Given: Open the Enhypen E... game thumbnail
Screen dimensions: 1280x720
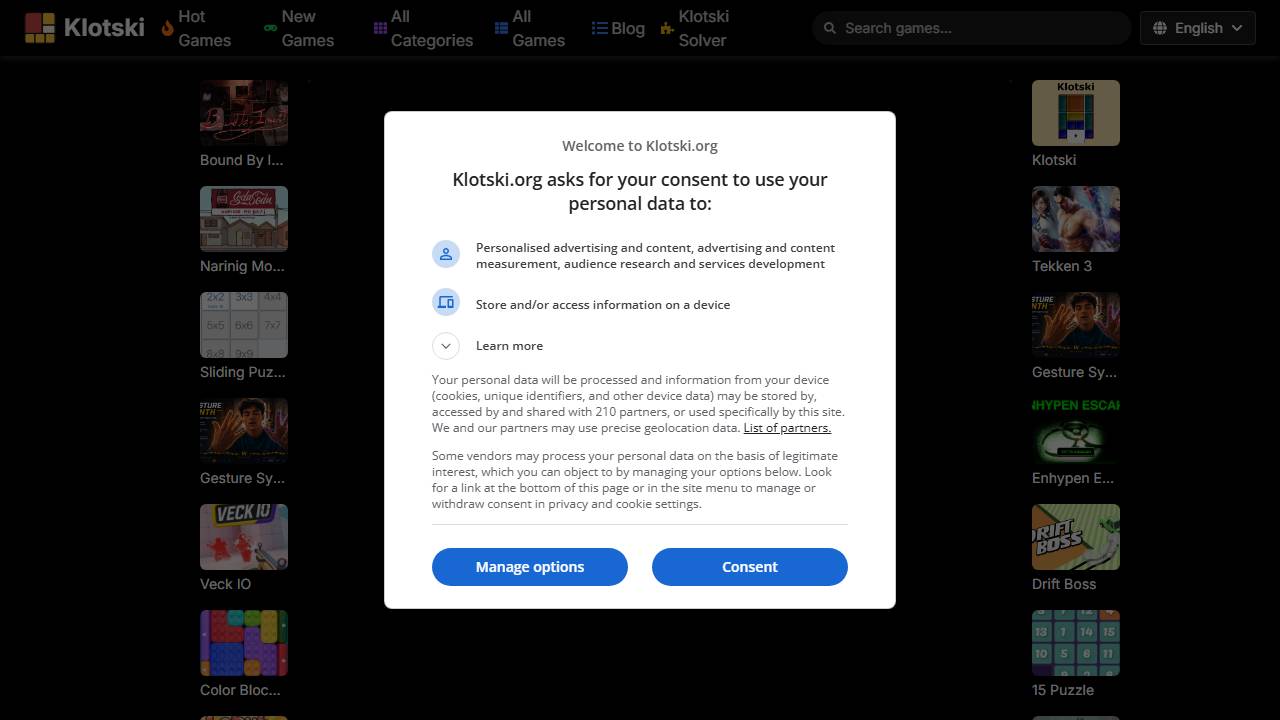Looking at the screenshot, I should point(1076,431).
